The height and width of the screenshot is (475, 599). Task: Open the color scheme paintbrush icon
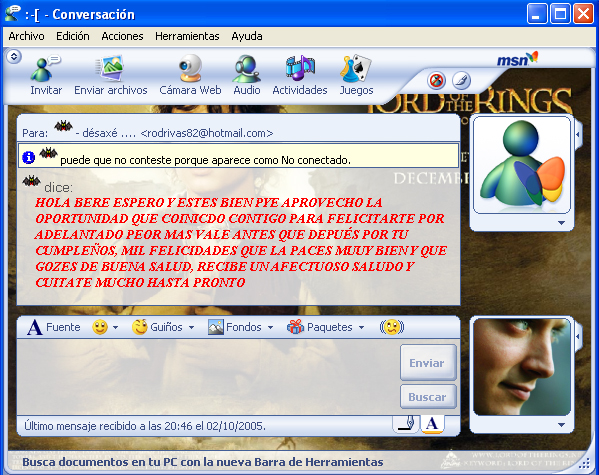(461, 81)
